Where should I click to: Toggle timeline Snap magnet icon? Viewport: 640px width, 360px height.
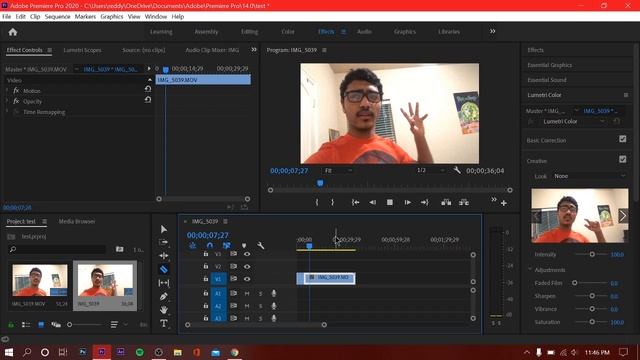[210, 245]
